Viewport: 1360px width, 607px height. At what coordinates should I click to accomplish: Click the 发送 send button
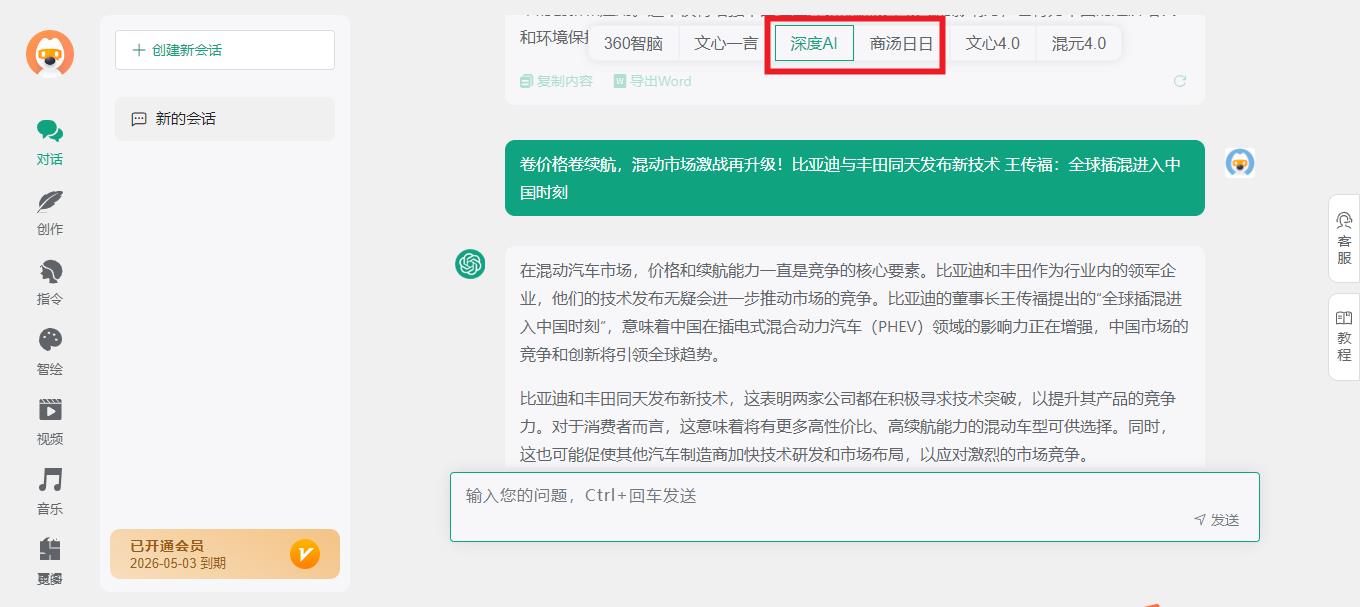click(x=1217, y=520)
